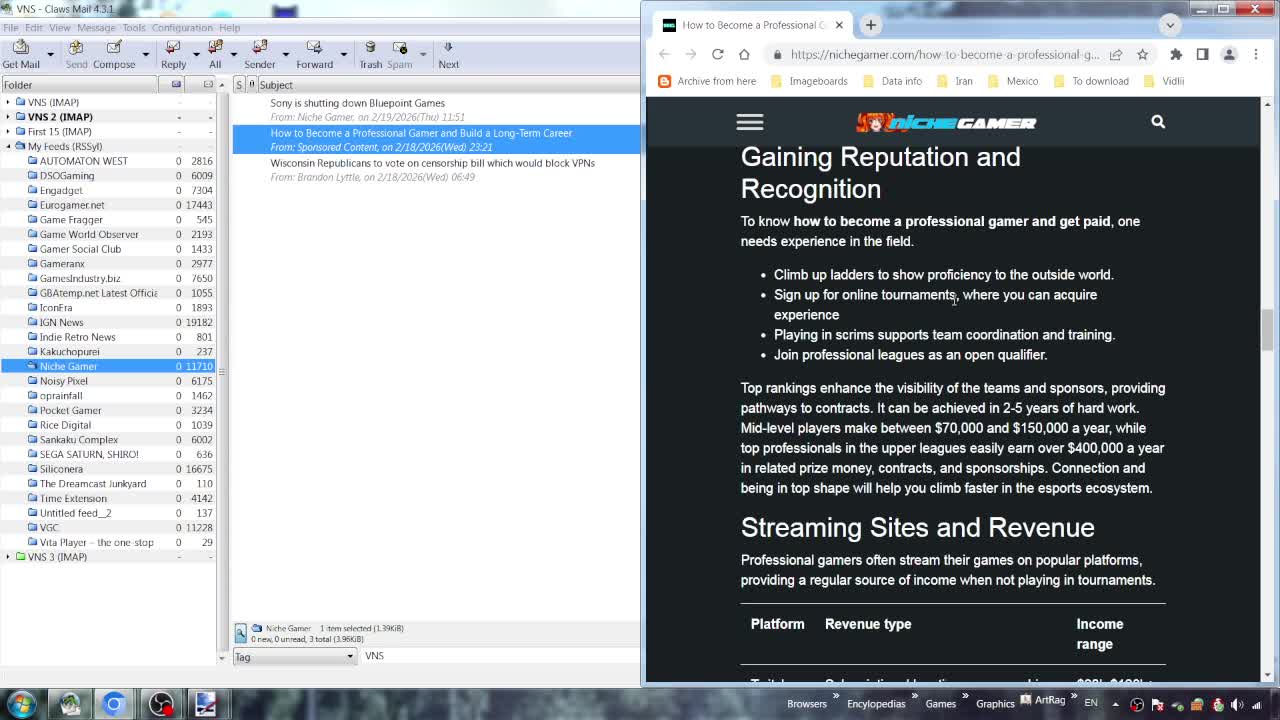Collapse the My Feeds (RSSyl) tree
The height and width of the screenshot is (720, 1280).
[x=8, y=146]
